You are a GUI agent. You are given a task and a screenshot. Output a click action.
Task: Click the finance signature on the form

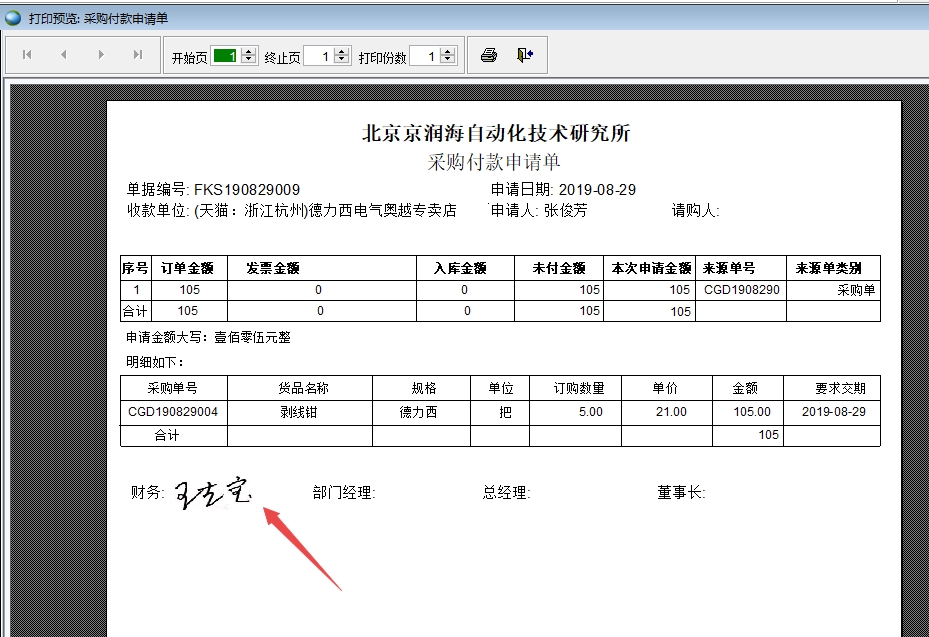pos(213,492)
